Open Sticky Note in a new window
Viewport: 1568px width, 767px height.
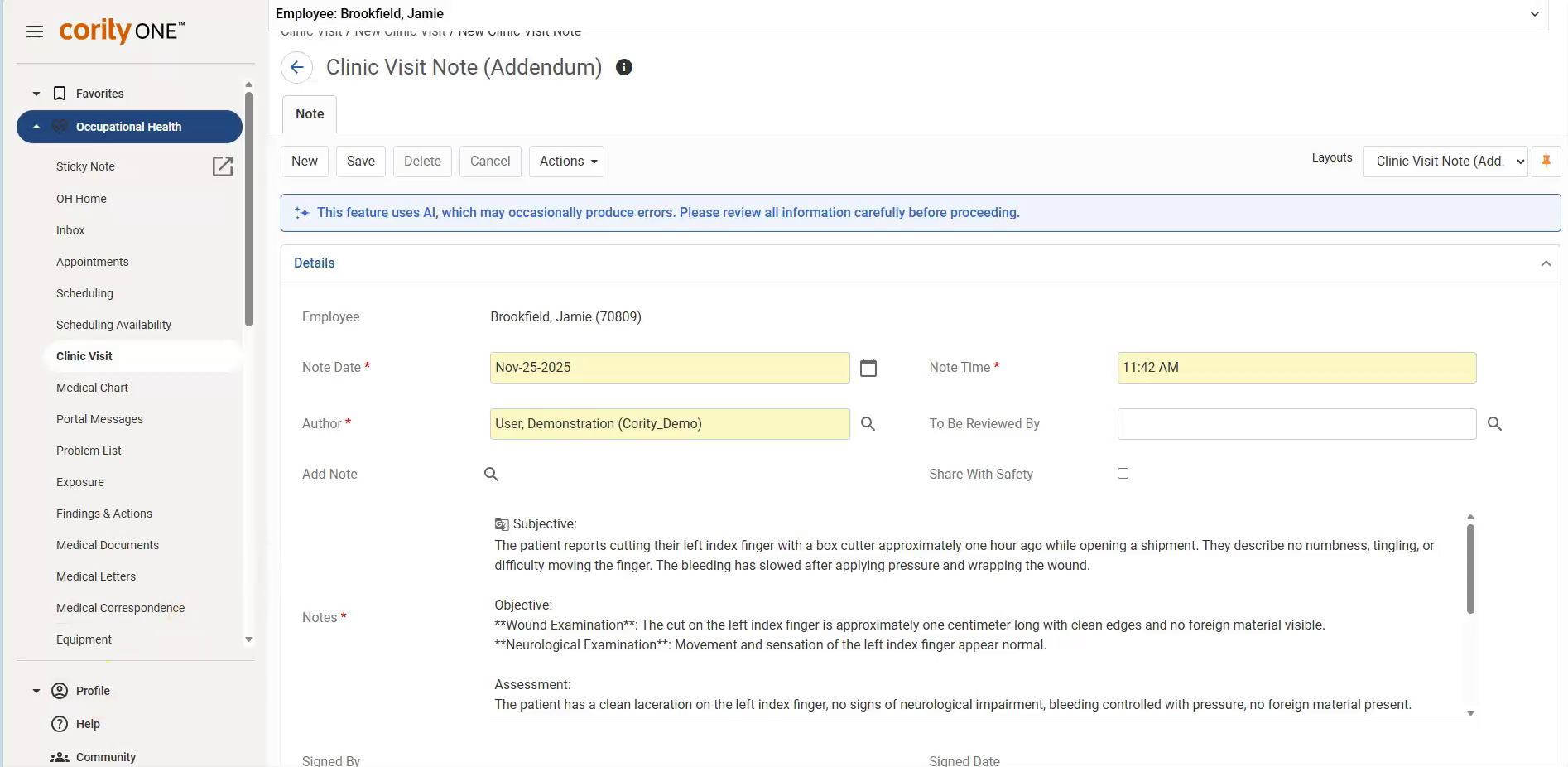pos(223,166)
